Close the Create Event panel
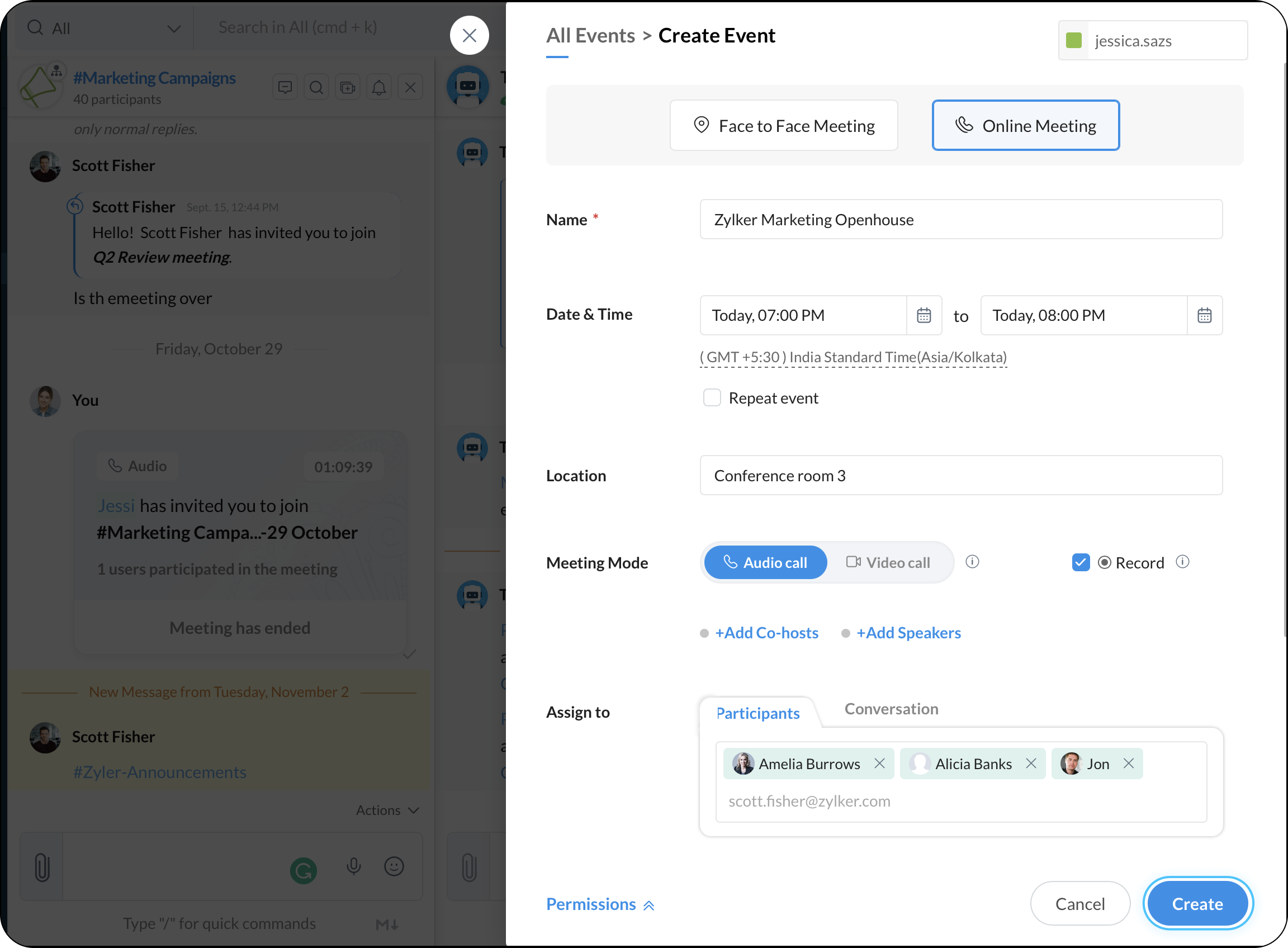The width and height of the screenshot is (1288, 948). [x=469, y=36]
